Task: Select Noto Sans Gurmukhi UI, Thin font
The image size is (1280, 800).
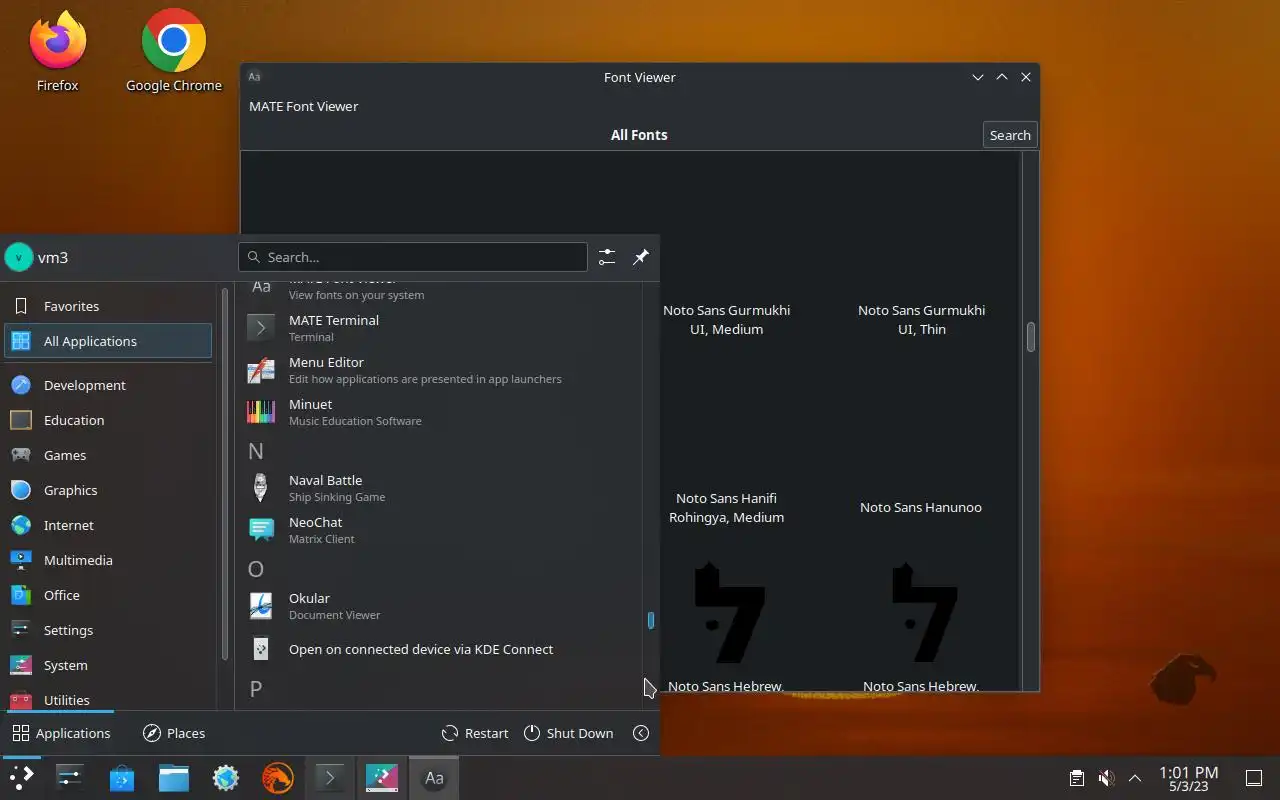Action: click(922, 319)
